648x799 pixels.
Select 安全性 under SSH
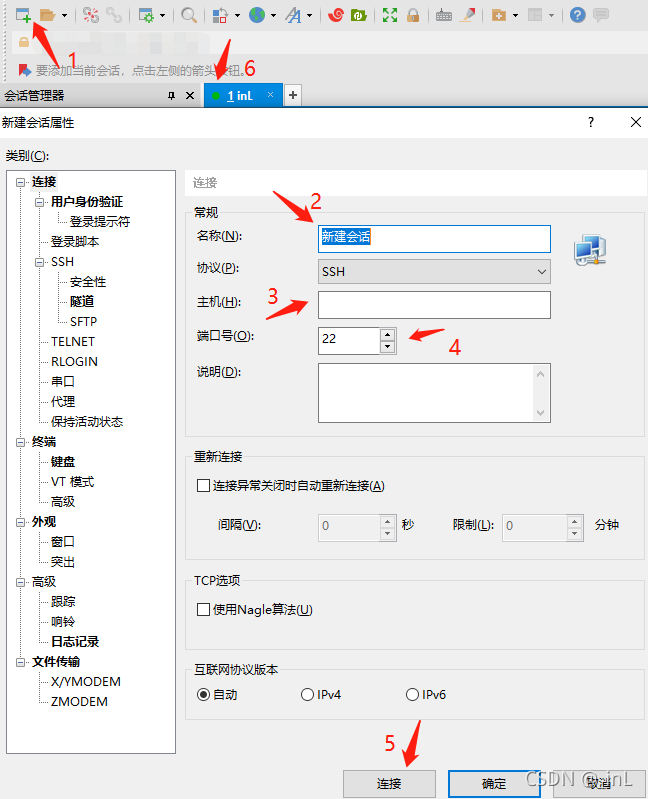pyautogui.click(x=88, y=282)
